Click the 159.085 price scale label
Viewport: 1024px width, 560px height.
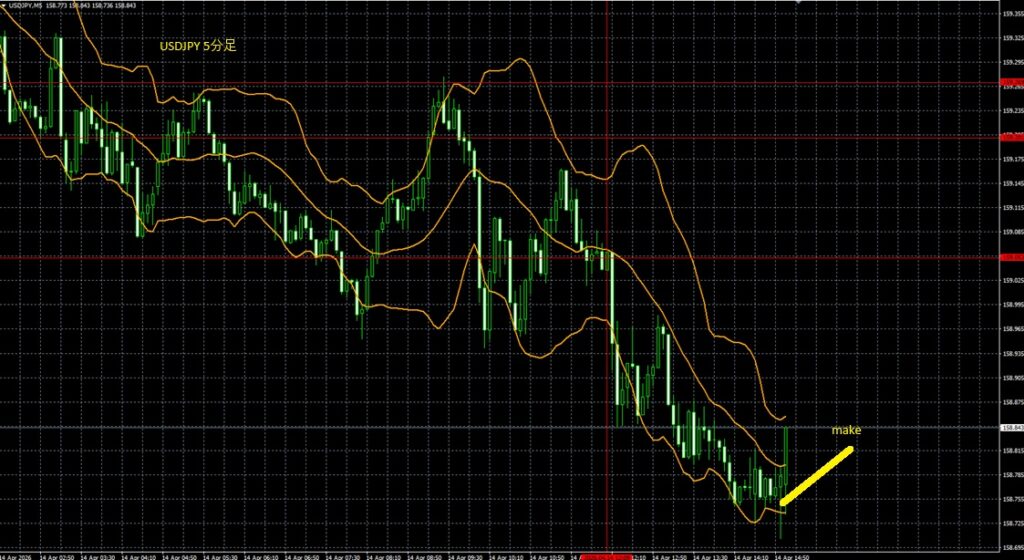click(x=1012, y=232)
